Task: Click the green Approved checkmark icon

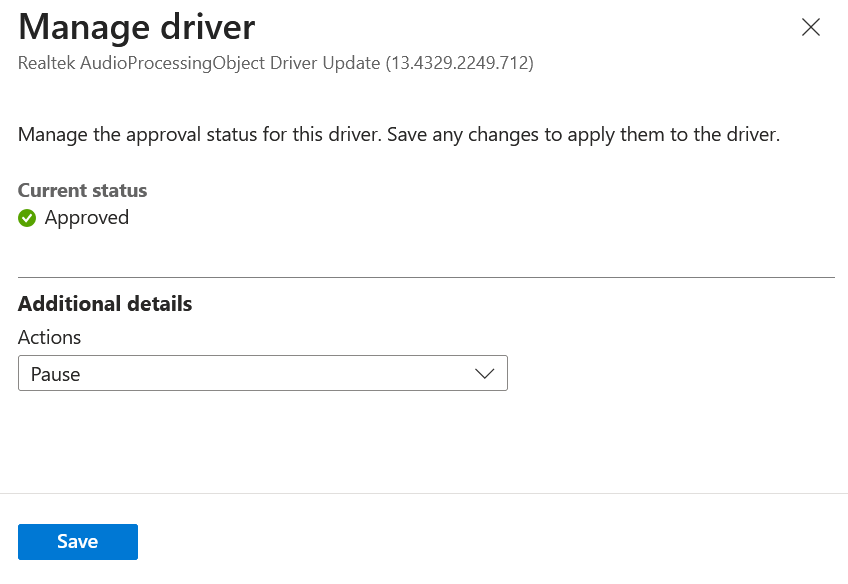Action: [27, 218]
